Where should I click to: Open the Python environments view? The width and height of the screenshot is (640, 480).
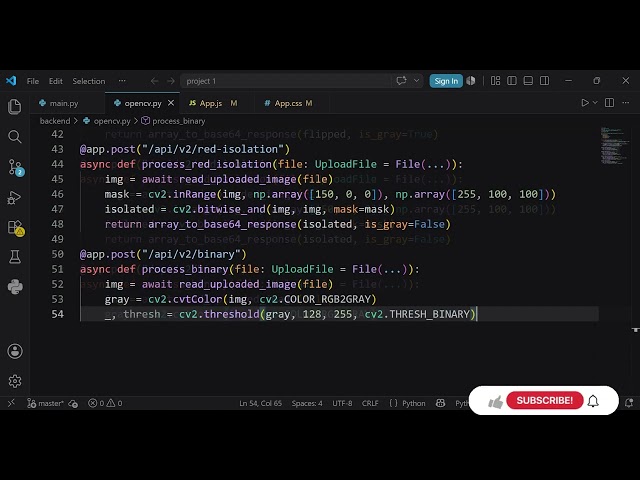(15, 287)
